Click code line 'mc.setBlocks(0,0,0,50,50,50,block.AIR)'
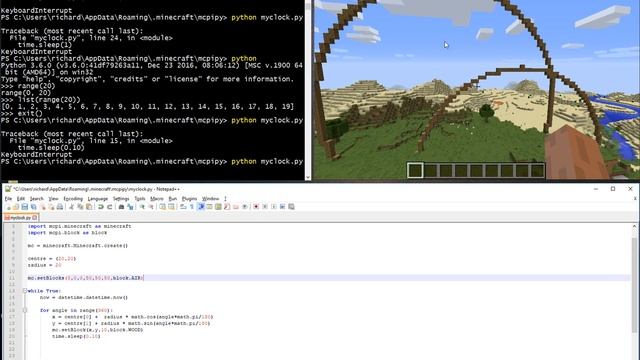 coord(86,278)
